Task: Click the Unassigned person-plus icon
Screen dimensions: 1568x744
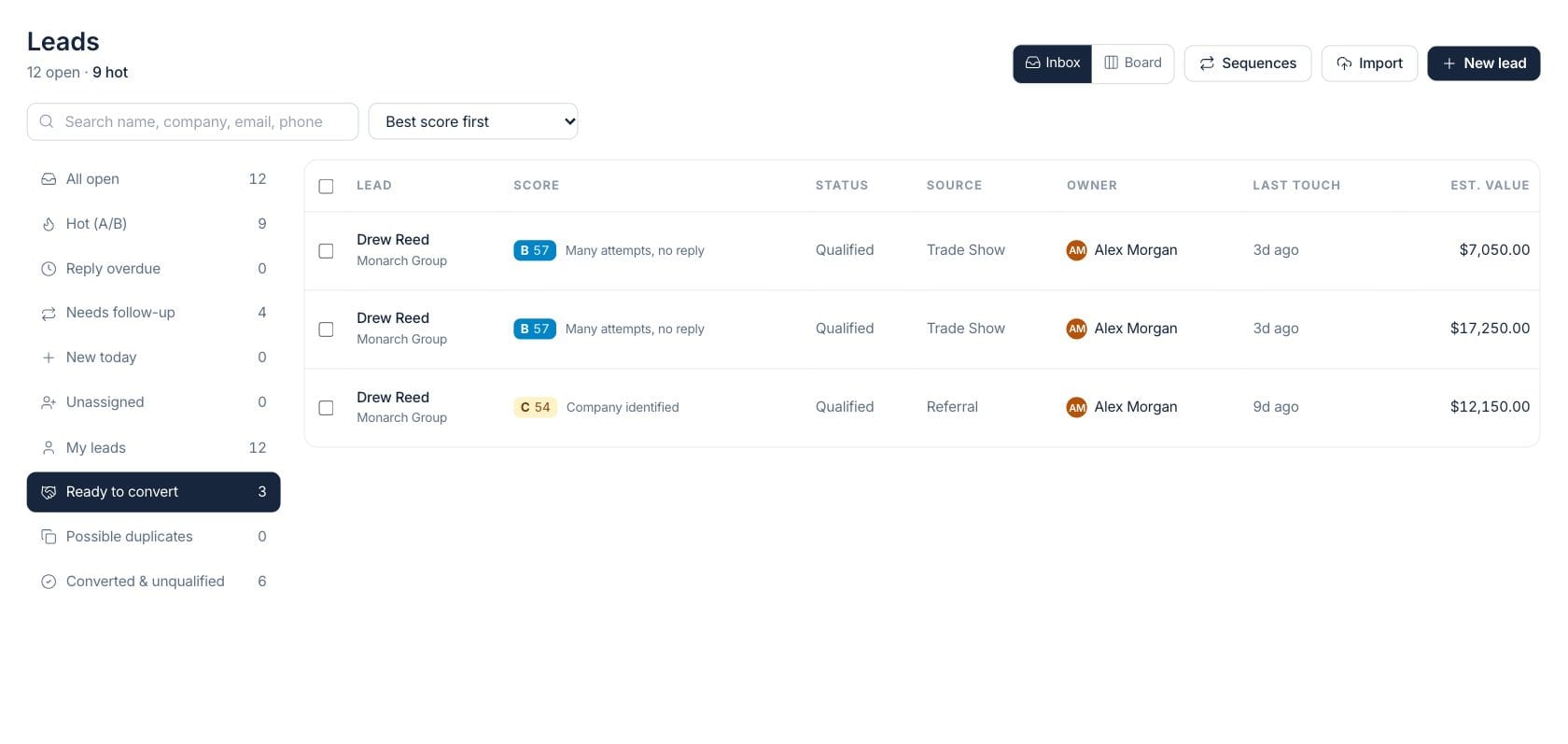Action: click(x=49, y=402)
